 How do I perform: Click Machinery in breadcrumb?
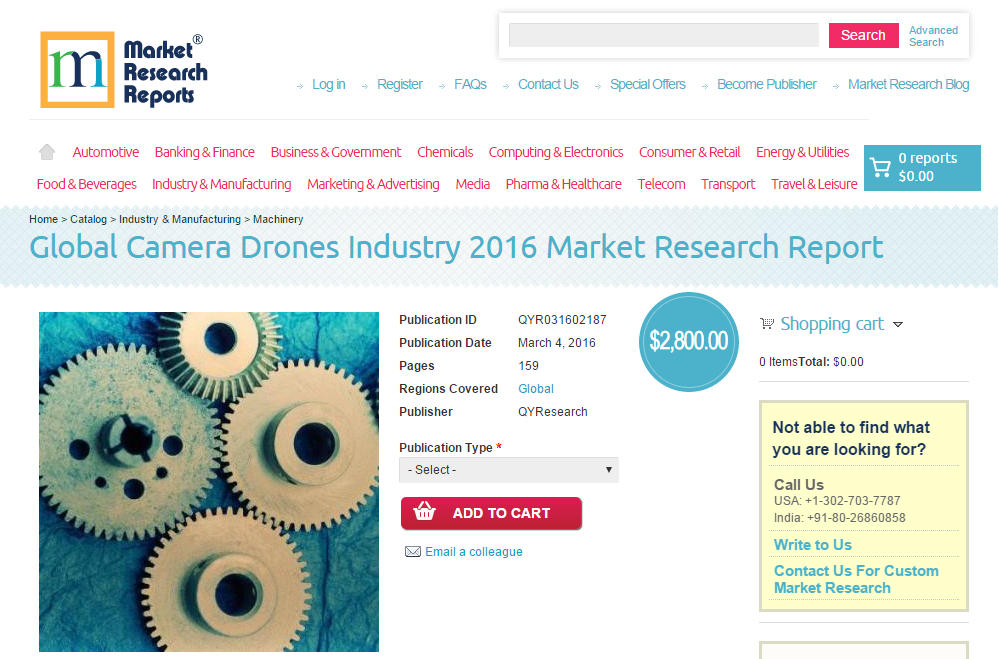(278, 219)
